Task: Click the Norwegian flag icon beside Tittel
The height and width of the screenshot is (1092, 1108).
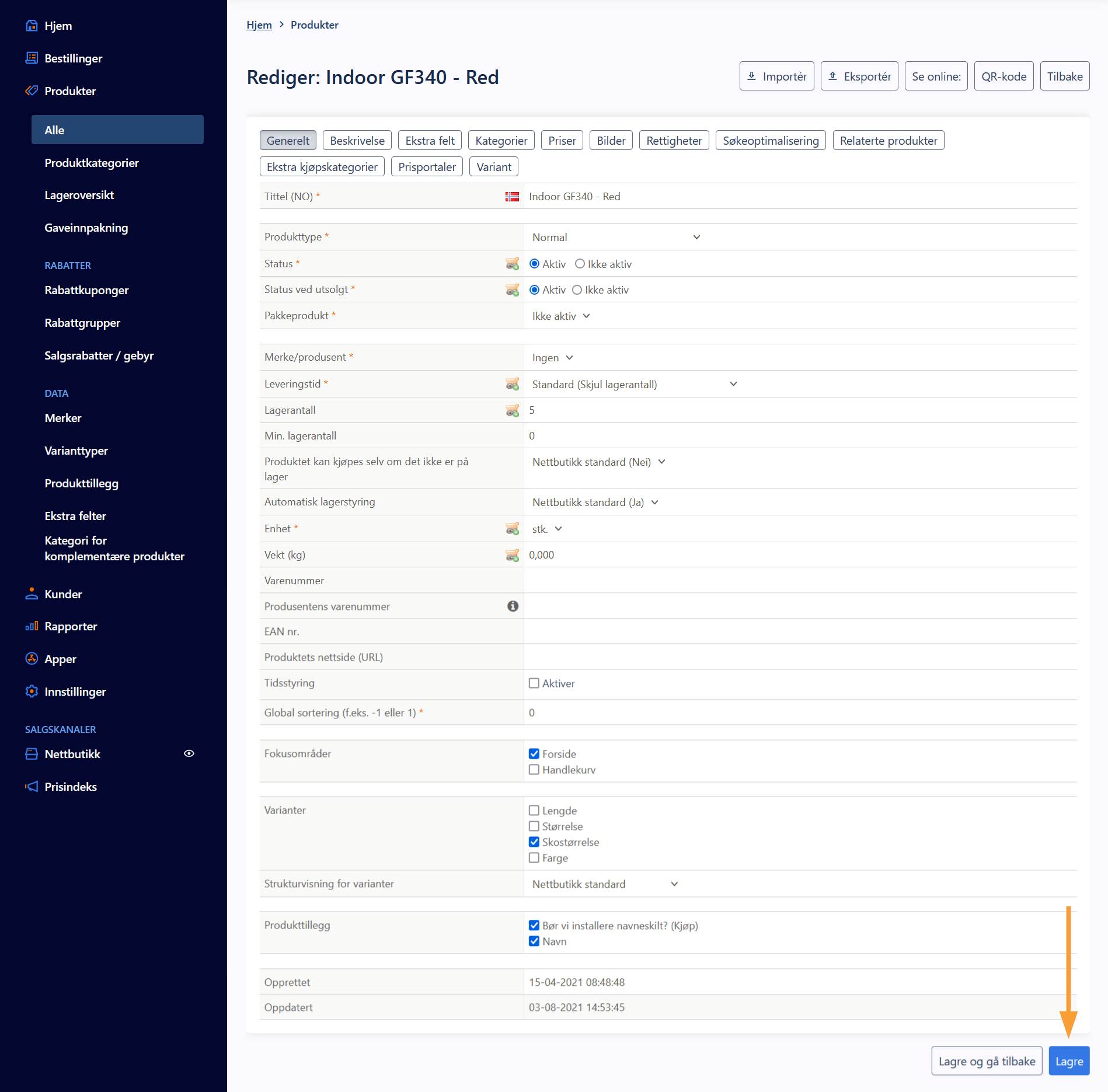Action: 512,197
